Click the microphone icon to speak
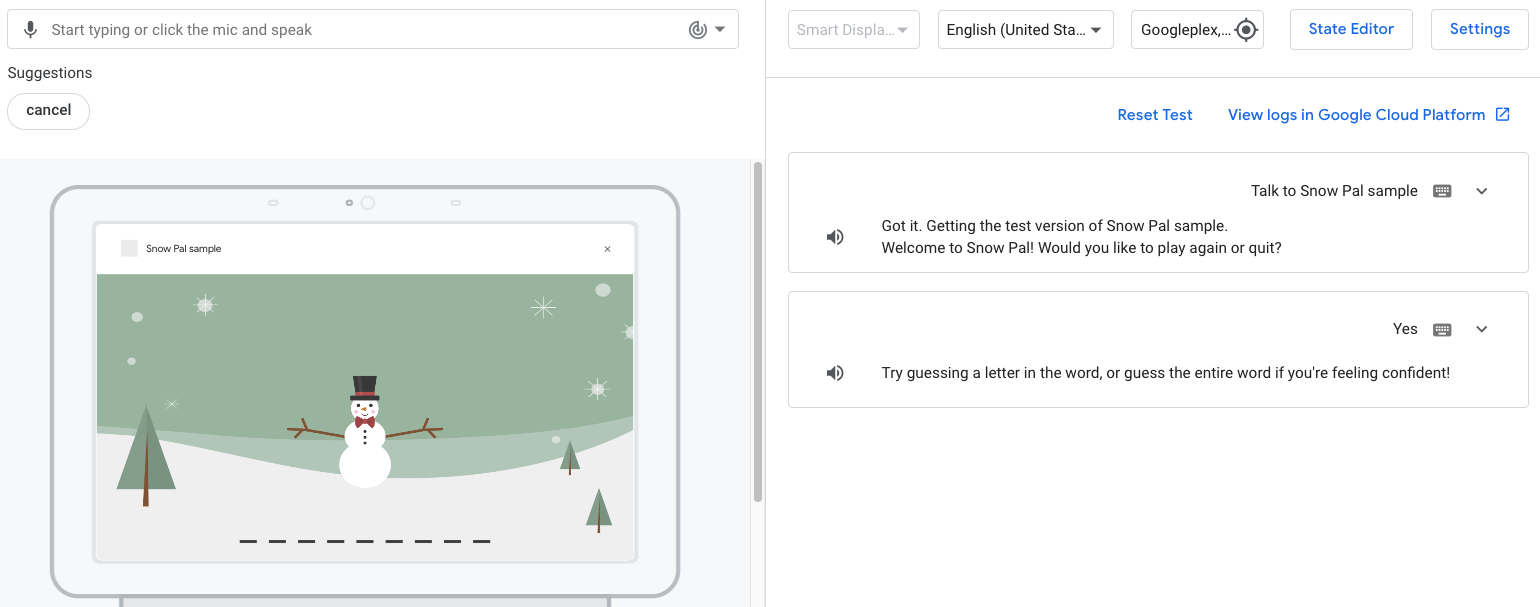Screen dimensions: 1540x607 (30, 30)
